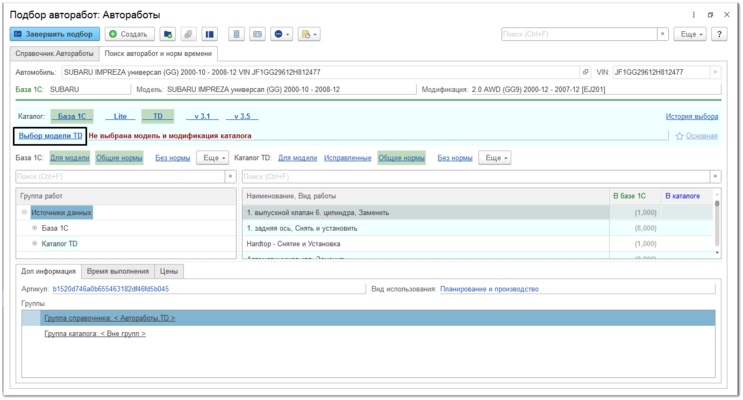The width and height of the screenshot is (743, 400).
Task: Click the card-form toolbar icon
Action: [x=257, y=34]
